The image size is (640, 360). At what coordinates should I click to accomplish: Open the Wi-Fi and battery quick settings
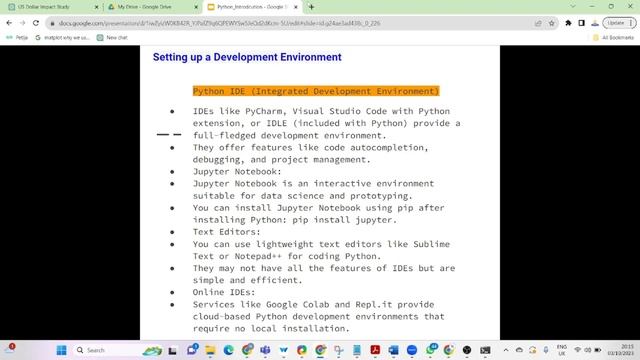coord(588,350)
